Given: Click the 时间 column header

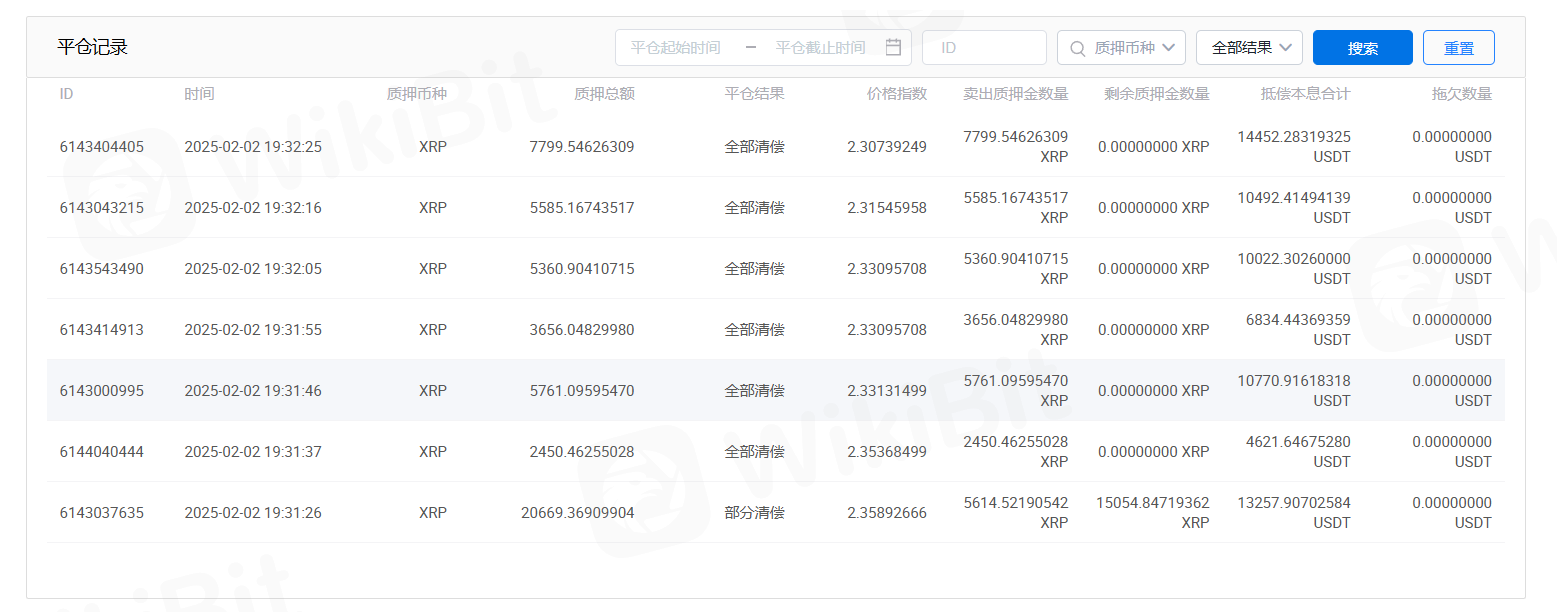Looking at the screenshot, I should (199, 94).
